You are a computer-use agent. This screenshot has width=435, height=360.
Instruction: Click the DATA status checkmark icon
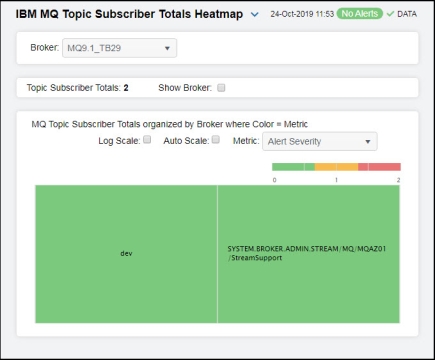coord(390,14)
